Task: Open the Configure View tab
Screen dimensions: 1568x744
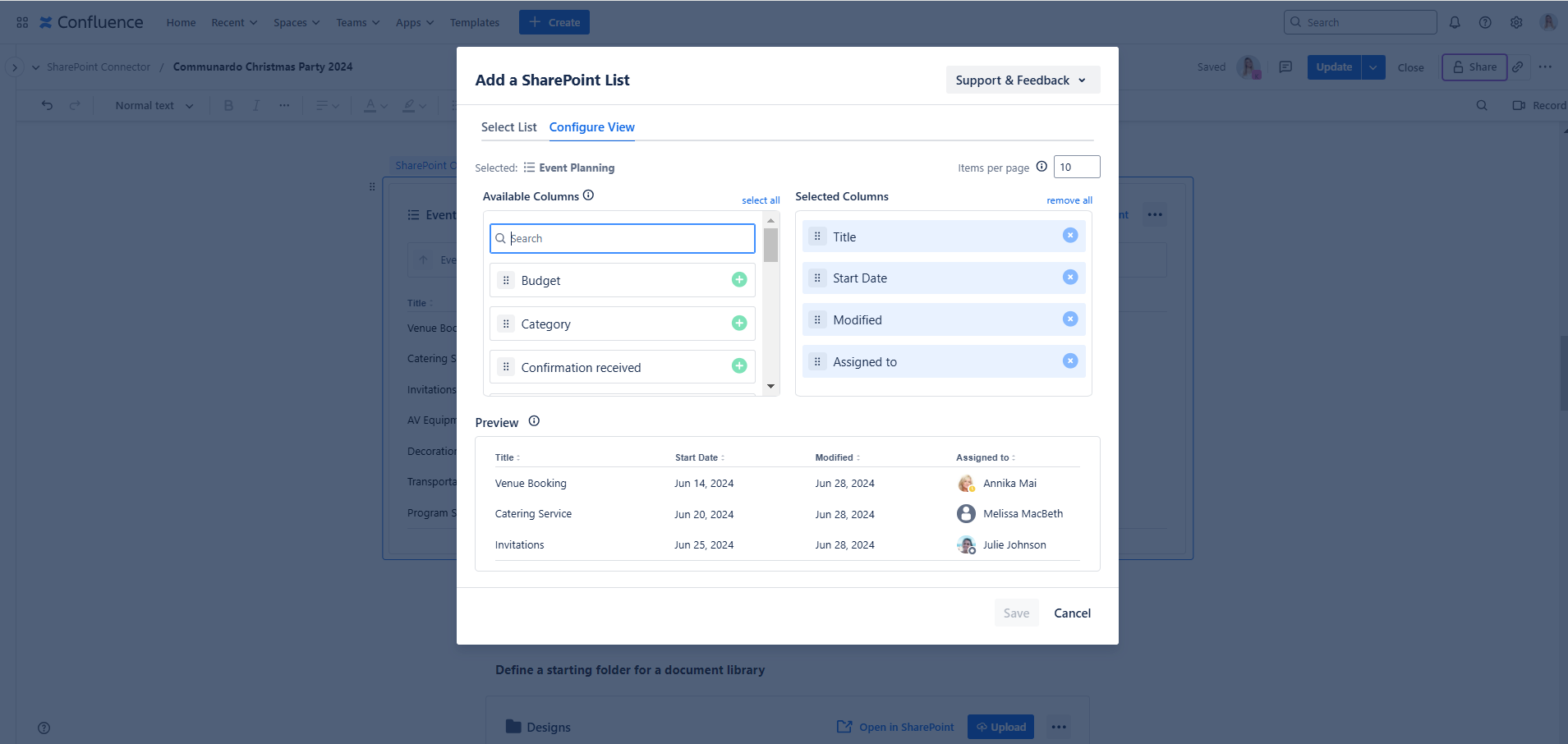Action: click(x=591, y=127)
